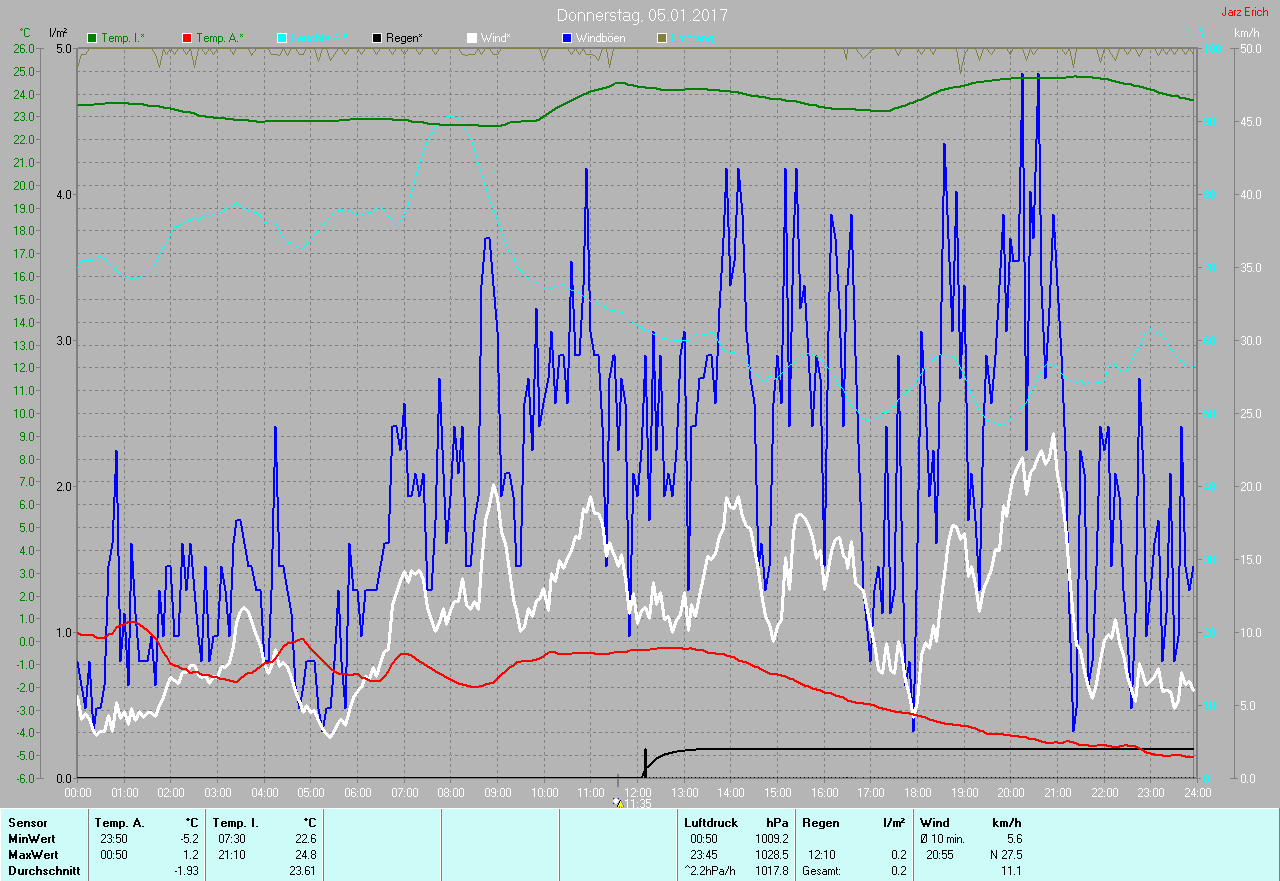Screen dimensions: 1280x881
Task: Click the white Wind legend square
Action: 472,38
